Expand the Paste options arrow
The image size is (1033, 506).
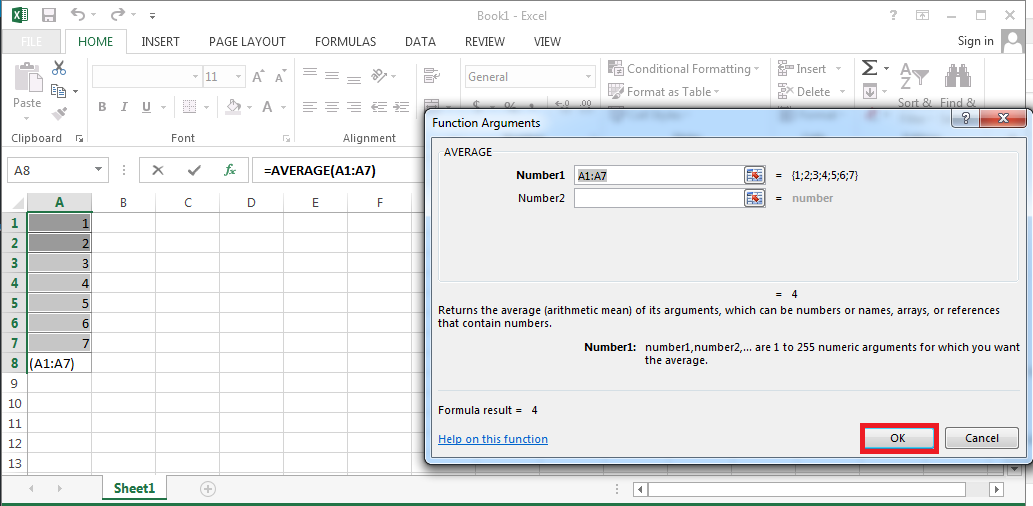26,119
